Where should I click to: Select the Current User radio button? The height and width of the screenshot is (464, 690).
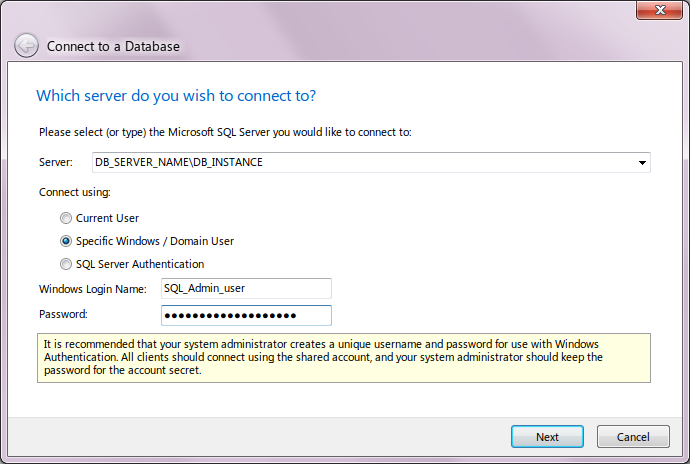[66, 218]
